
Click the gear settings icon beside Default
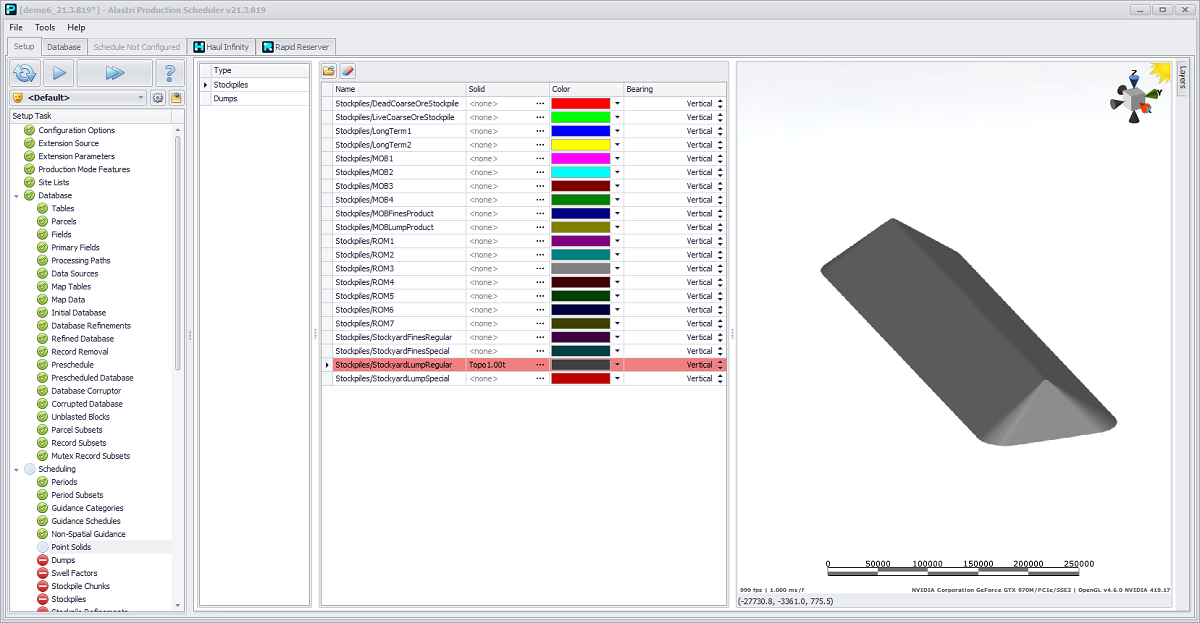pyautogui.click(x=157, y=98)
